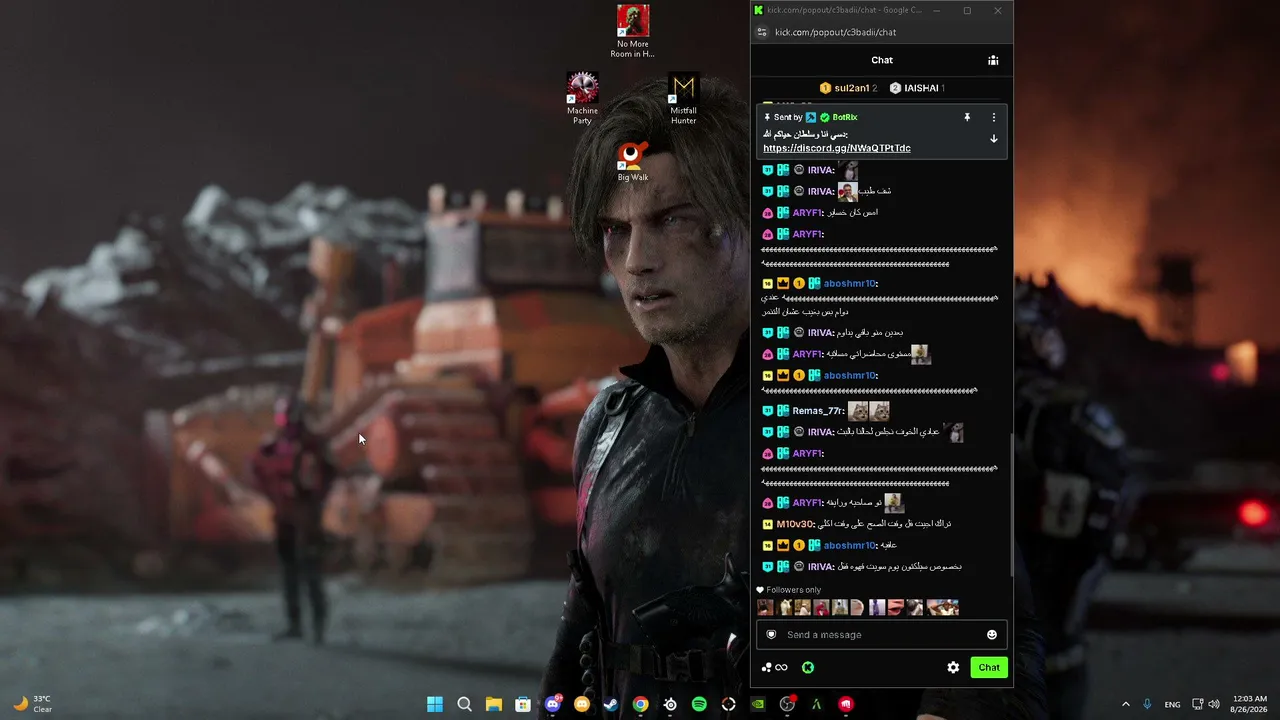Image resolution: width=1280 pixels, height=720 pixels.
Task: Click the Remas_77 username in chat
Action: coord(818,411)
